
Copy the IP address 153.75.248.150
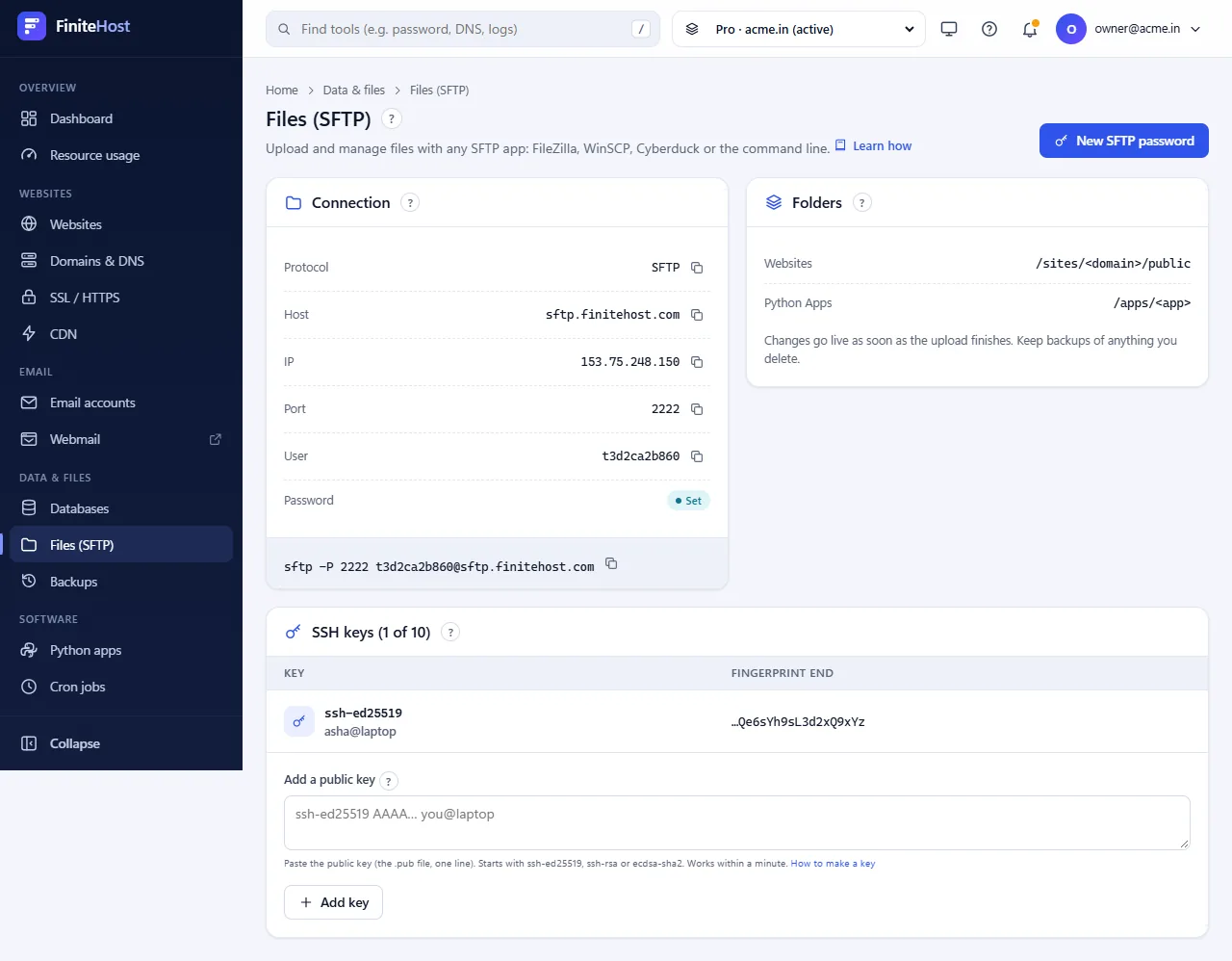(697, 362)
